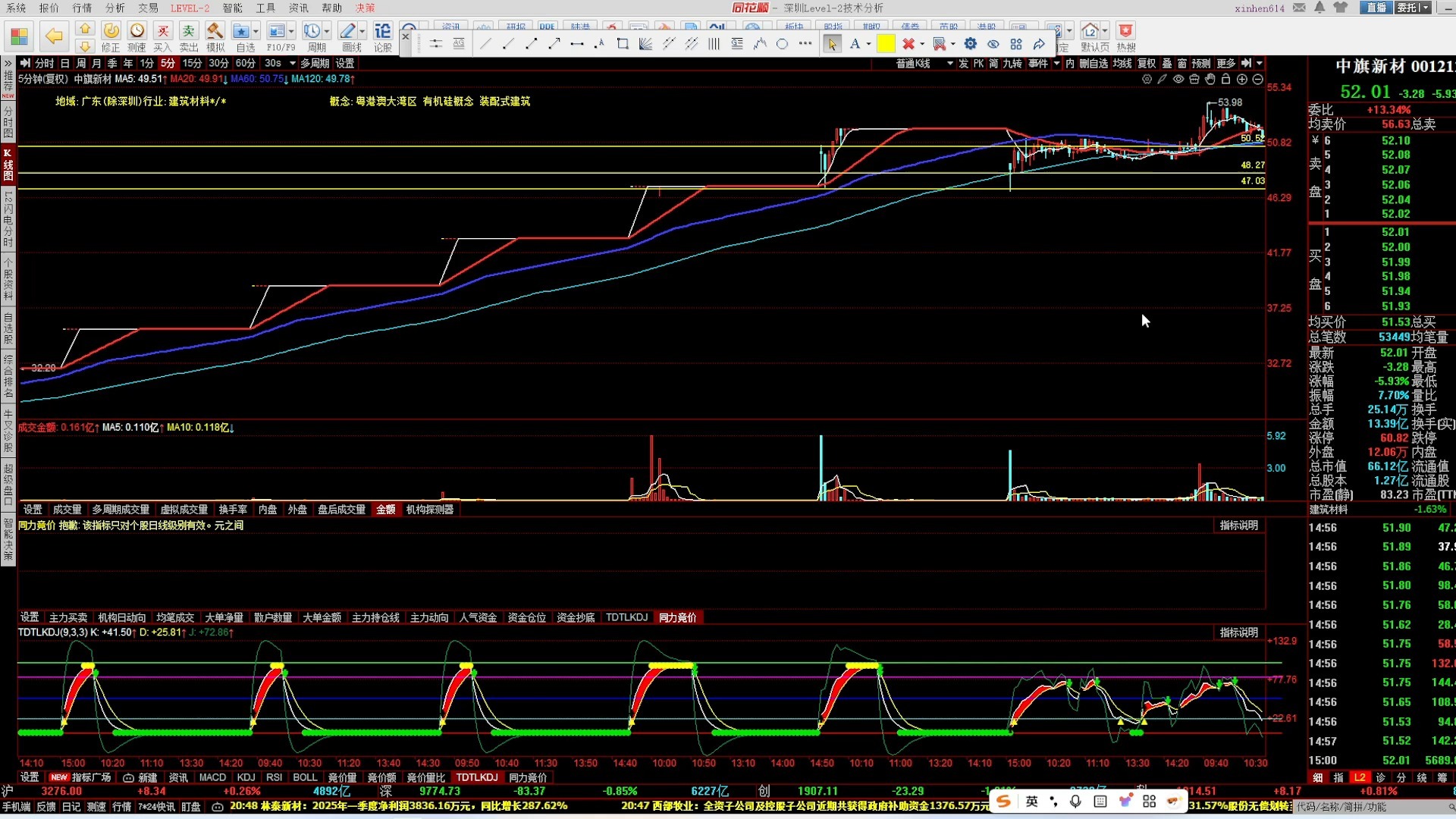Viewport: 1456px width, 819px height.
Task: Toggle 九转 indicator on chart
Action: [x=1012, y=64]
